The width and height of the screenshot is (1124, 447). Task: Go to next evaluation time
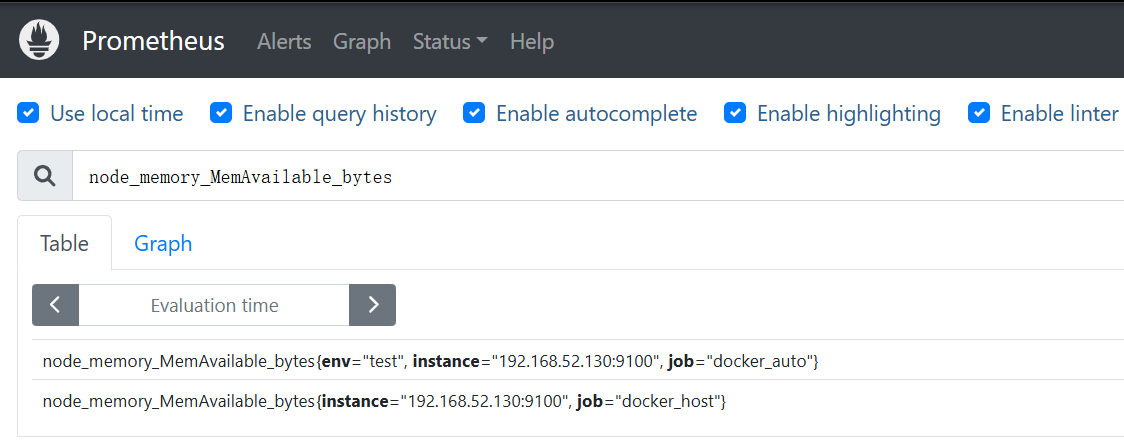coord(373,305)
